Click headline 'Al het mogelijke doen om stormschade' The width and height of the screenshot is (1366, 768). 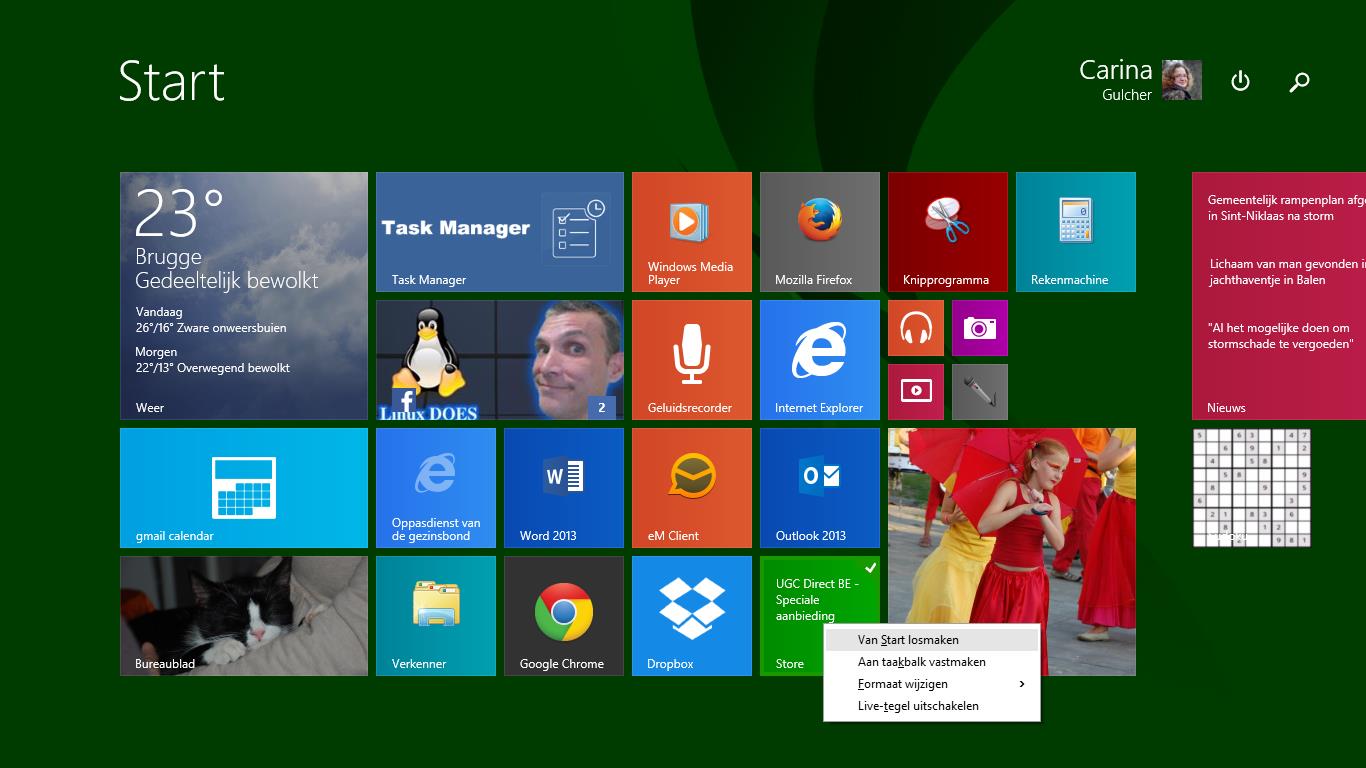[1281, 336]
